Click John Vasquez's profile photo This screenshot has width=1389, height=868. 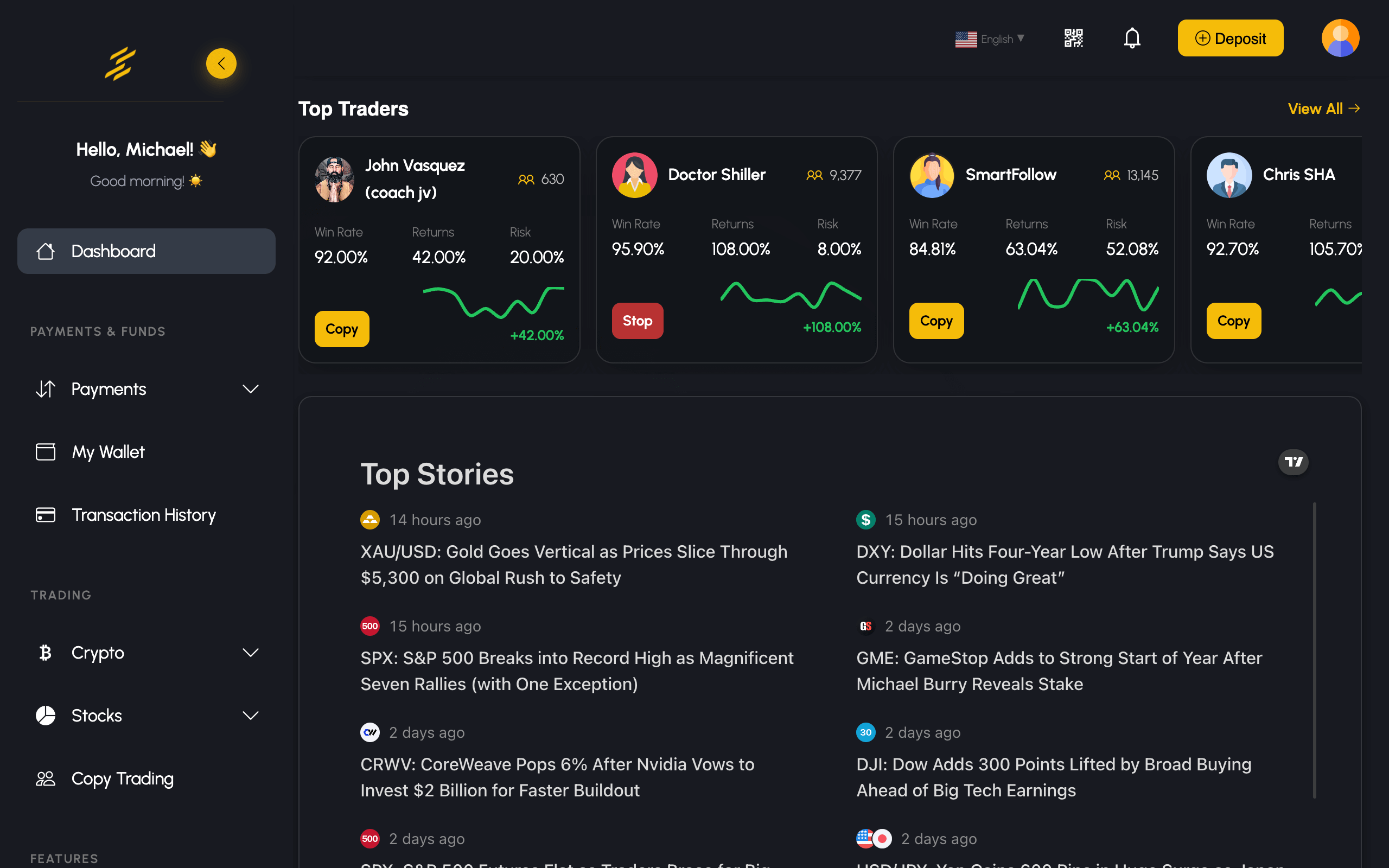click(x=335, y=179)
